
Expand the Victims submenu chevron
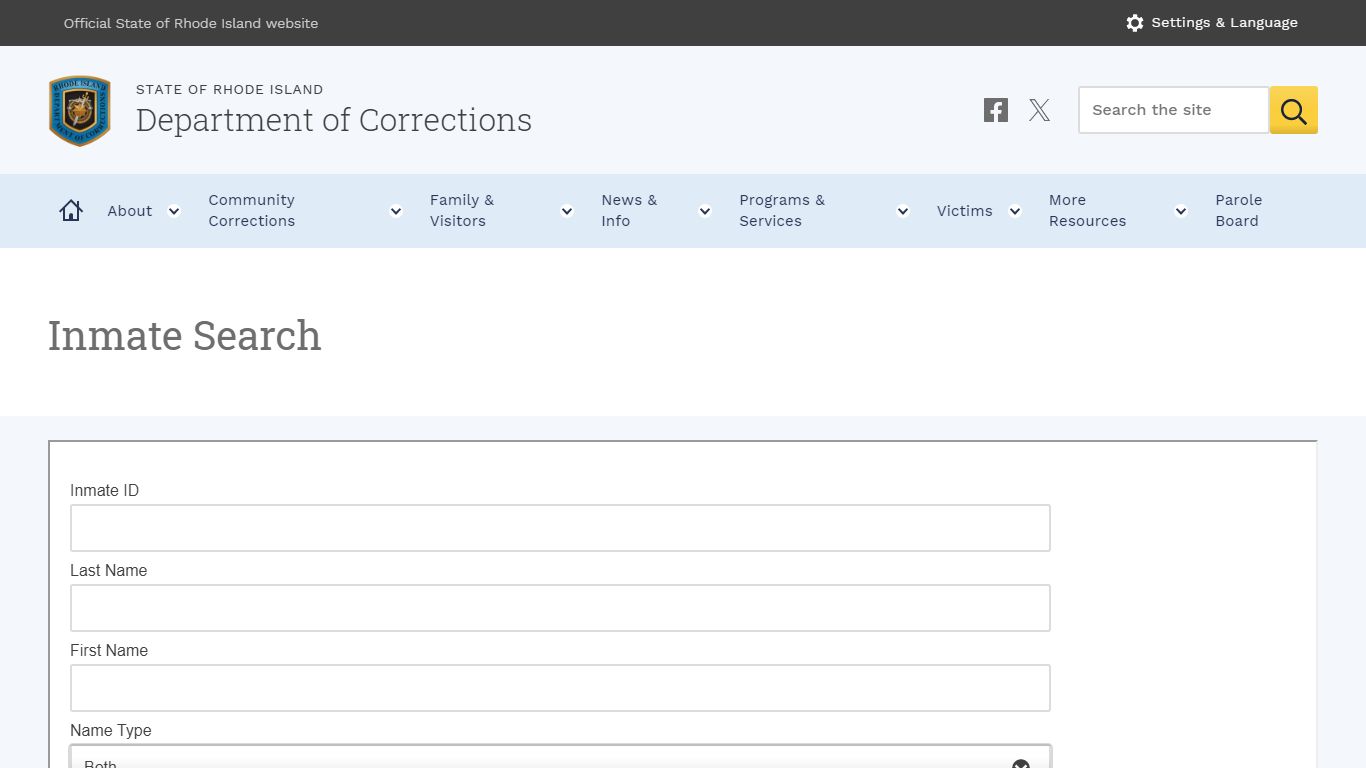point(1015,211)
